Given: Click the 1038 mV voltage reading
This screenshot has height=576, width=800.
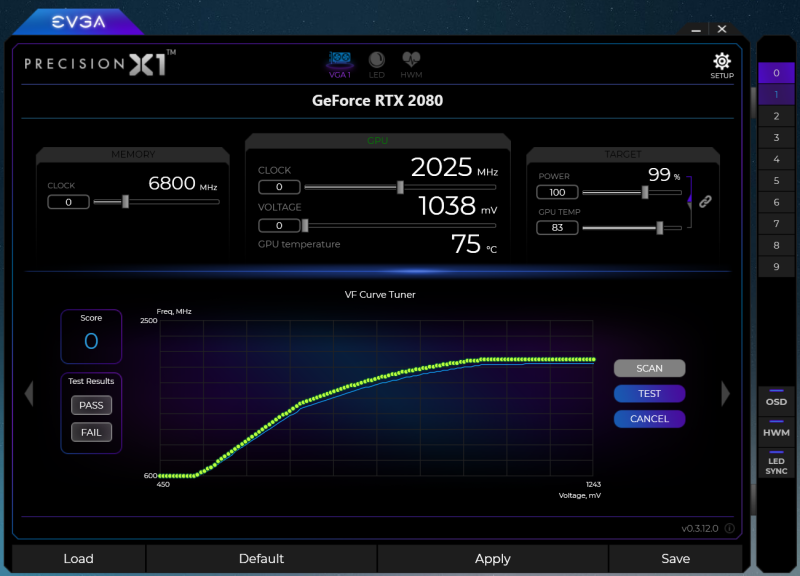Looking at the screenshot, I should pyautogui.click(x=458, y=206).
